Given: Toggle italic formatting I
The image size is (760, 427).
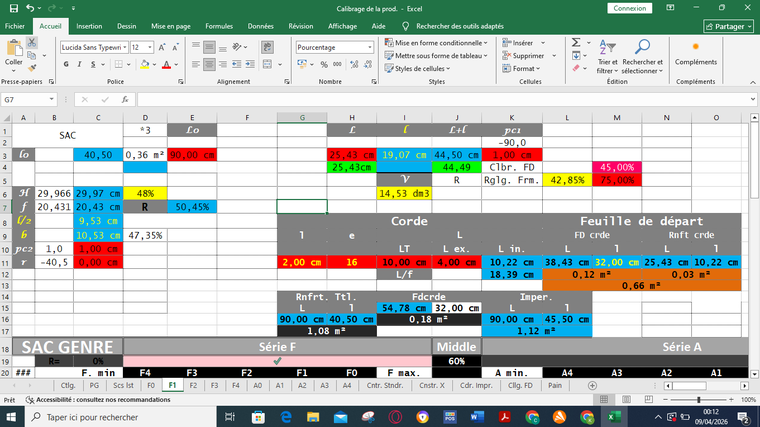Looking at the screenshot, I should coord(79,64).
